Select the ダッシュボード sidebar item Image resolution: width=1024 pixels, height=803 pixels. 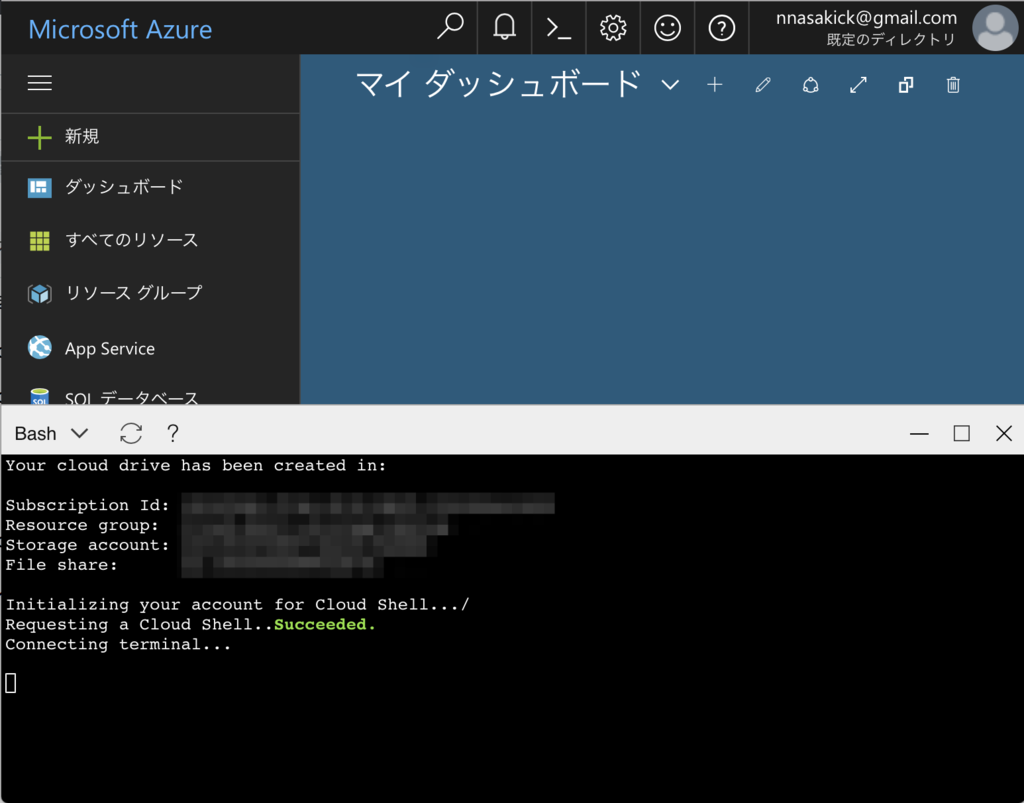[150, 187]
